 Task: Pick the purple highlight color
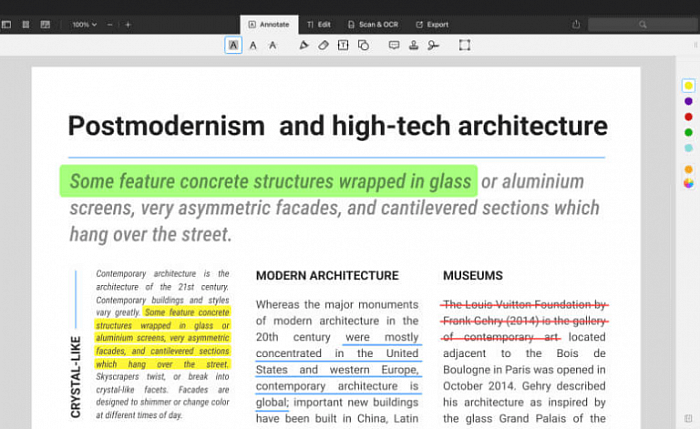tap(688, 101)
